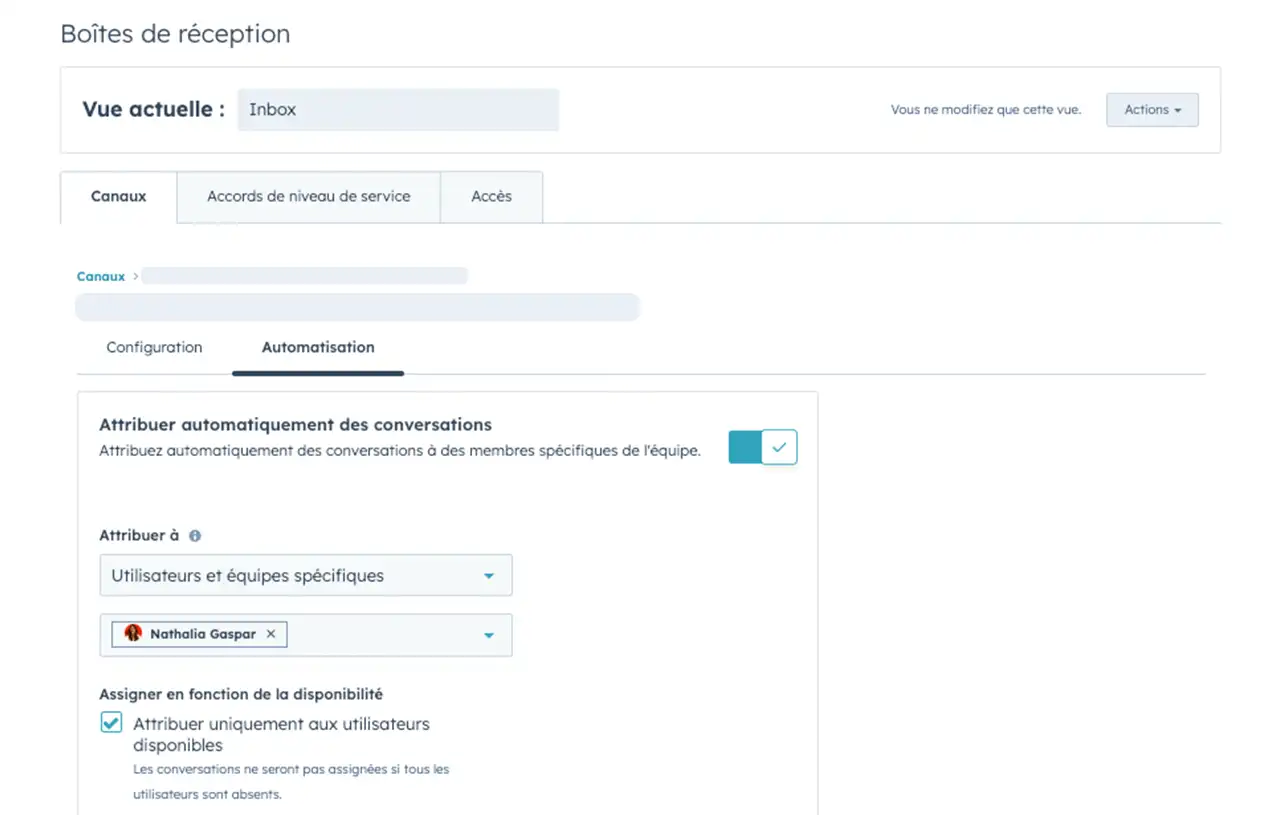Follow the Canaux breadcrumb link
The image size is (1280, 815).
(101, 277)
